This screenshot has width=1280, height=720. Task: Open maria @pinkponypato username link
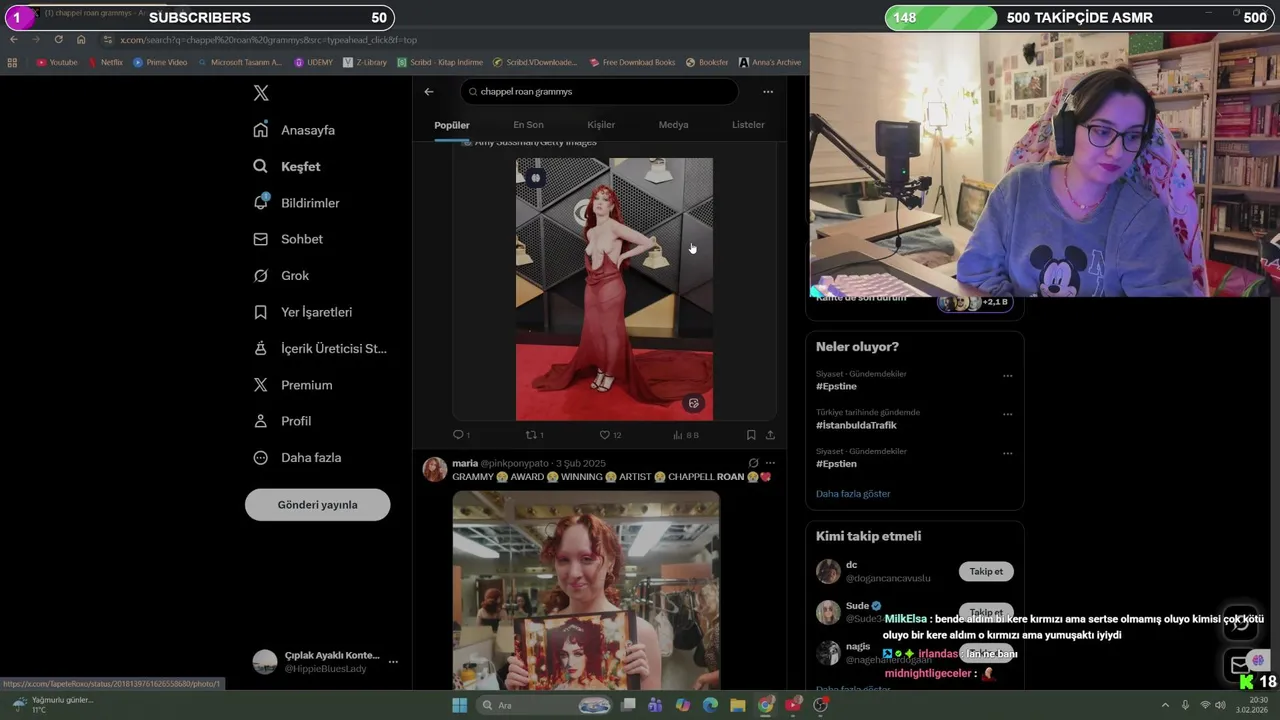pyautogui.click(x=515, y=464)
